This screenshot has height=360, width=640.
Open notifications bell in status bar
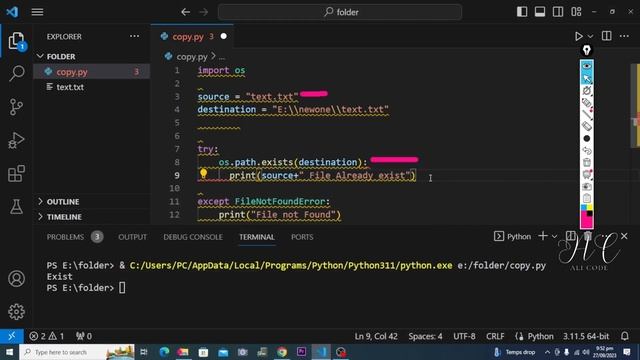click(624, 336)
